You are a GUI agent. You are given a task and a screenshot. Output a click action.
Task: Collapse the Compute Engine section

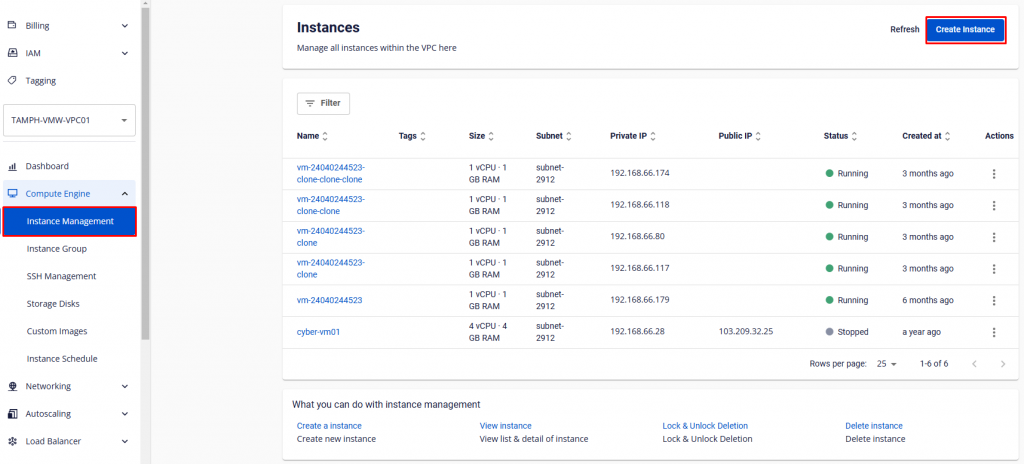(x=124, y=194)
